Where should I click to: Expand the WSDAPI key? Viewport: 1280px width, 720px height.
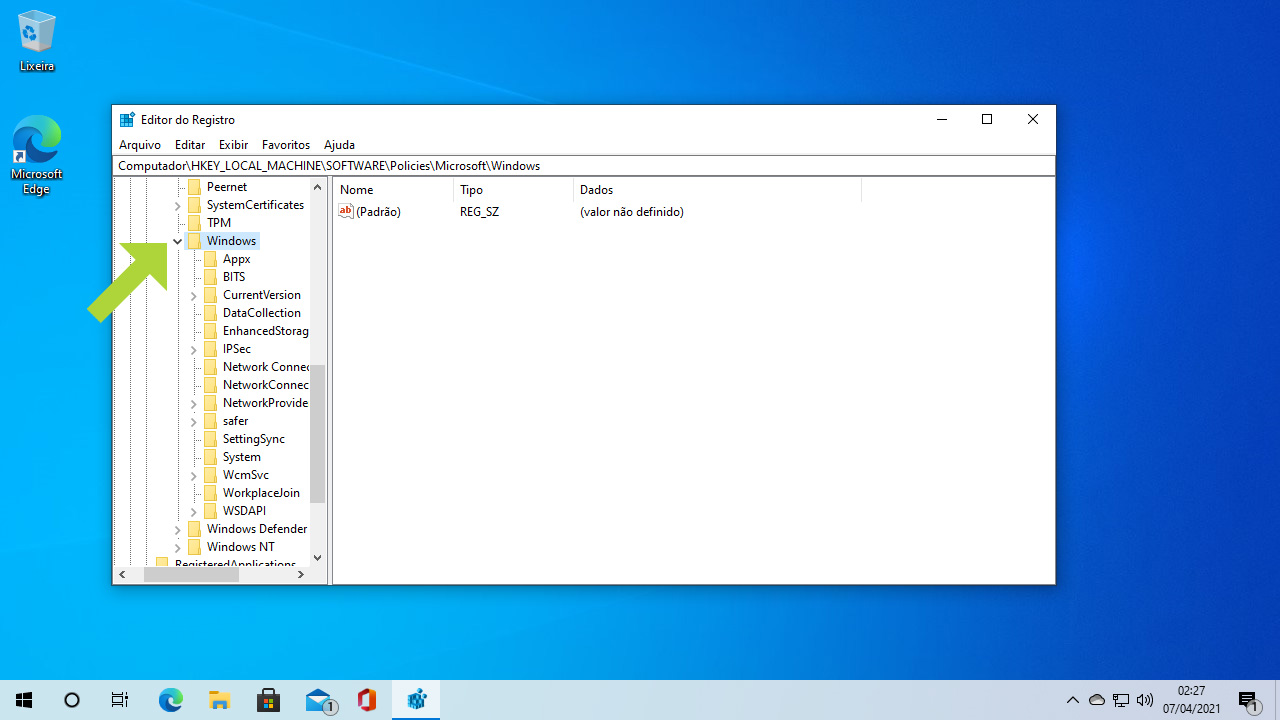(x=194, y=511)
